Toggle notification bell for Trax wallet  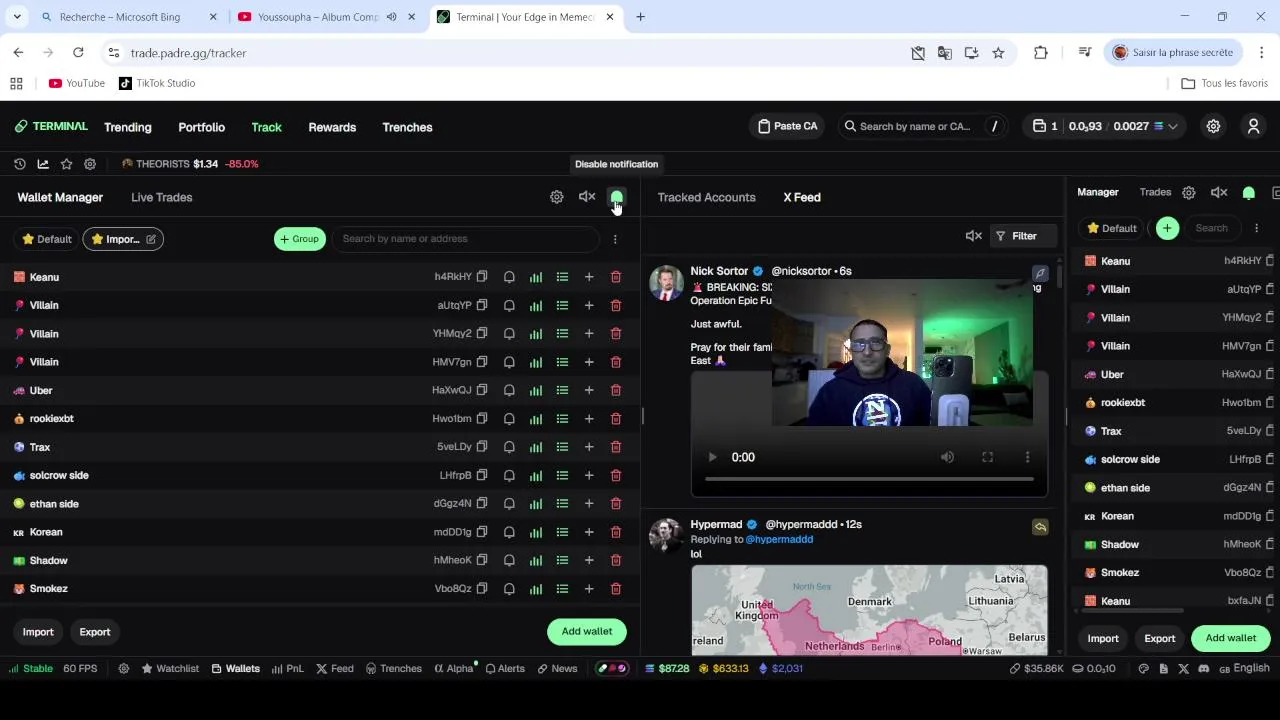(509, 447)
